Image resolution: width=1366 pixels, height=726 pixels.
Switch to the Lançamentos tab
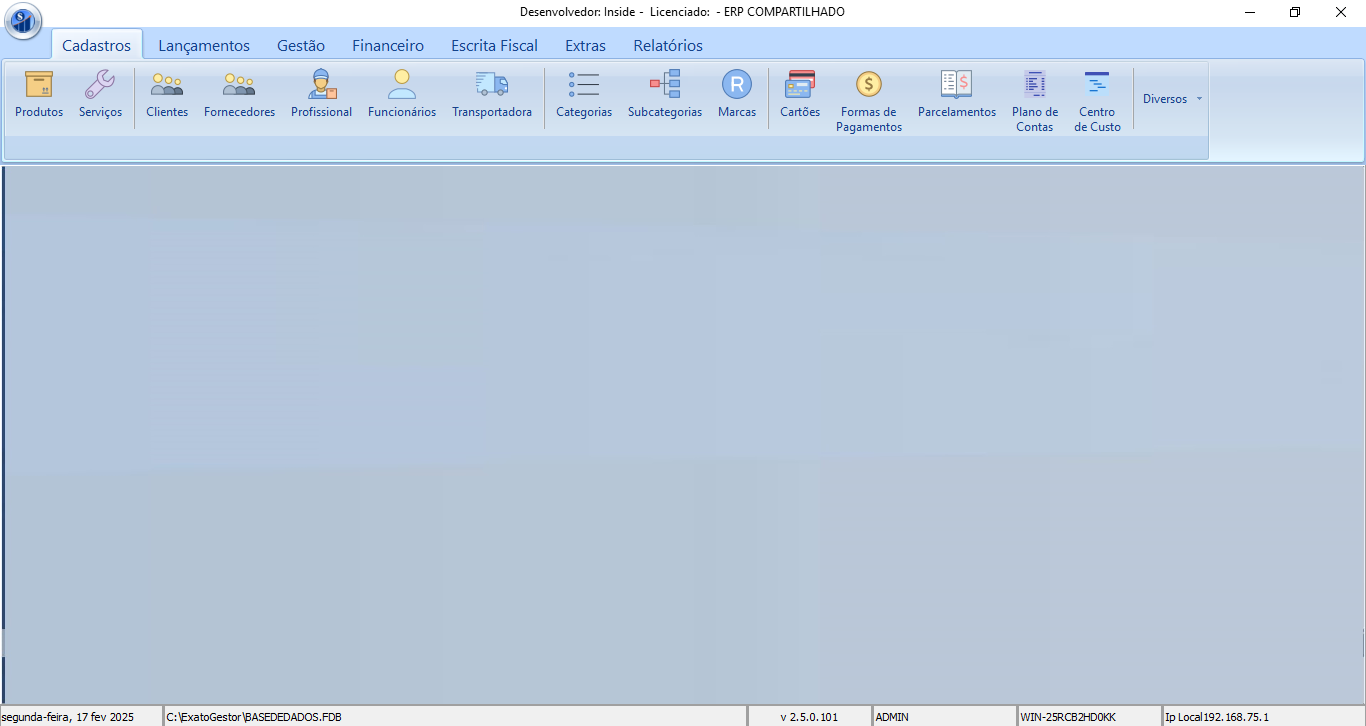(204, 45)
